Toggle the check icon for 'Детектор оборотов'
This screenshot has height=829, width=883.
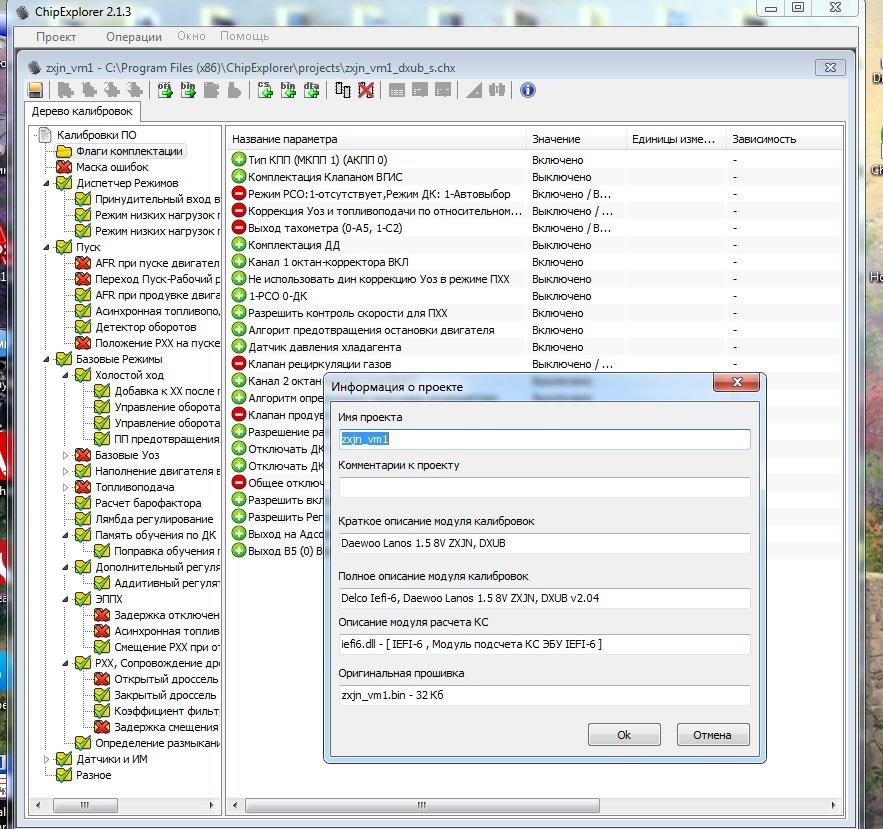coord(83,327)
